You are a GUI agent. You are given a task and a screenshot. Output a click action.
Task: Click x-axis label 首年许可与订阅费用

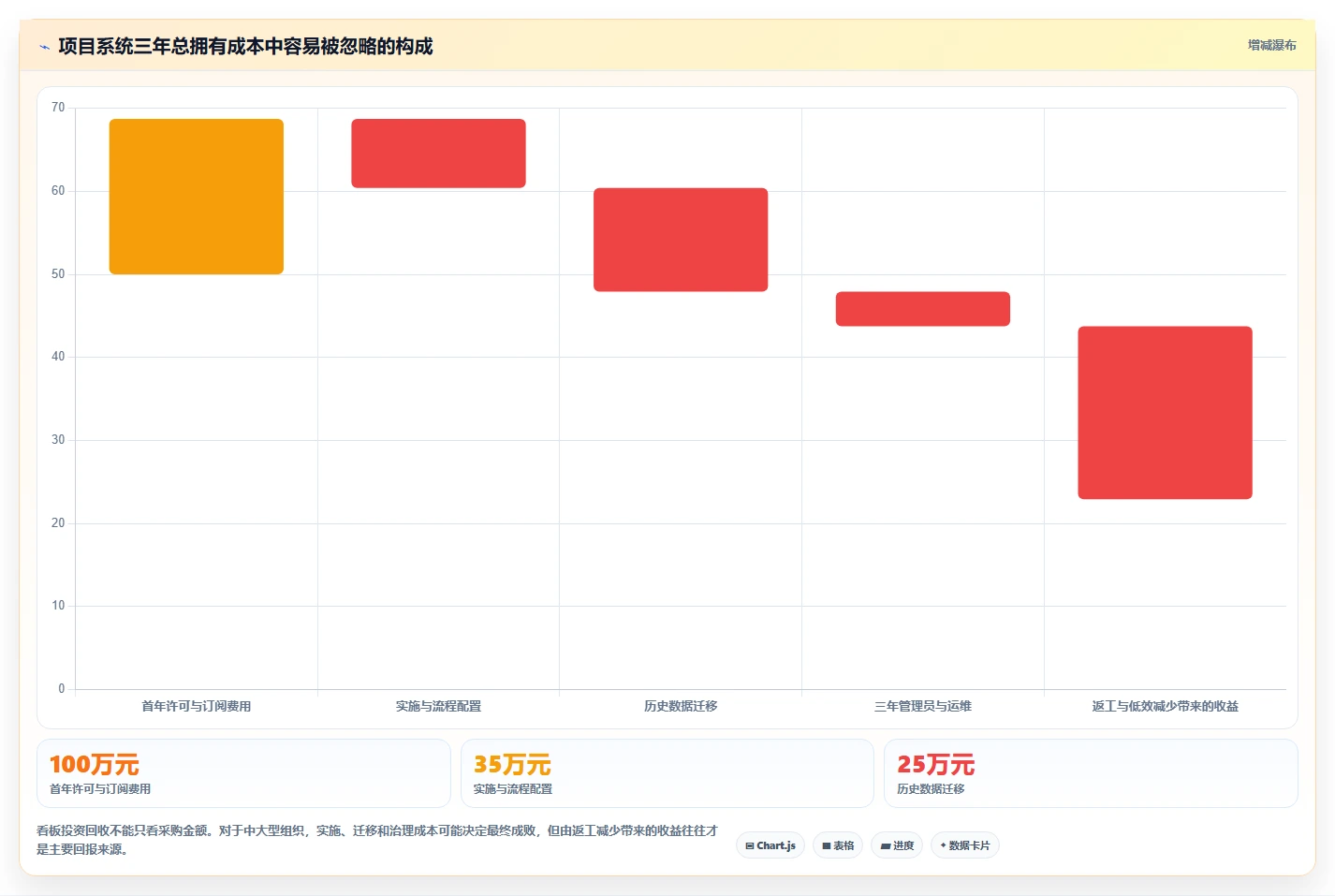coord(197,706)
